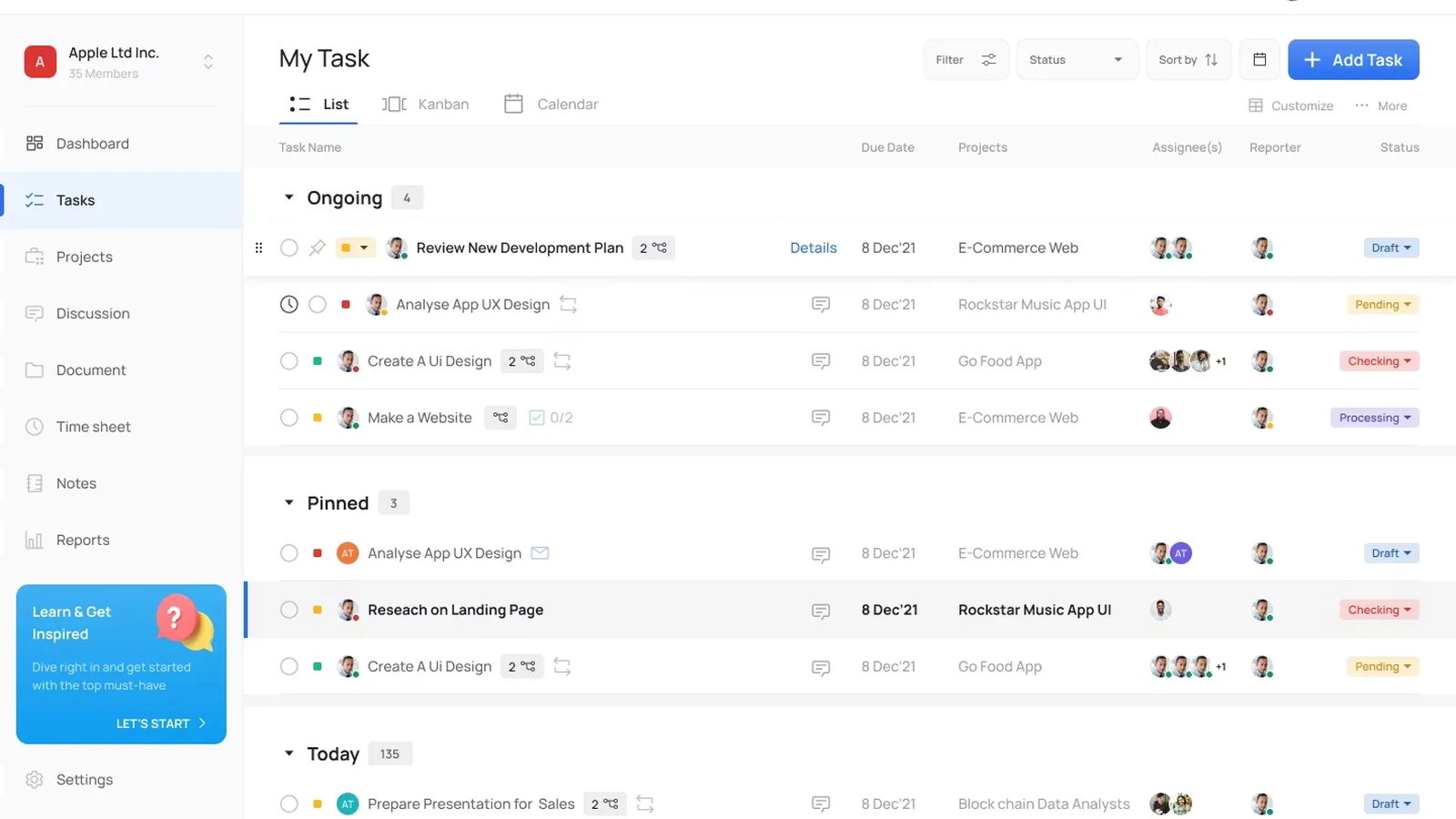The image size is (1456, 819).
Task: Click the Sort by button
Action: pyautogui.click(x=1188, y=59)
